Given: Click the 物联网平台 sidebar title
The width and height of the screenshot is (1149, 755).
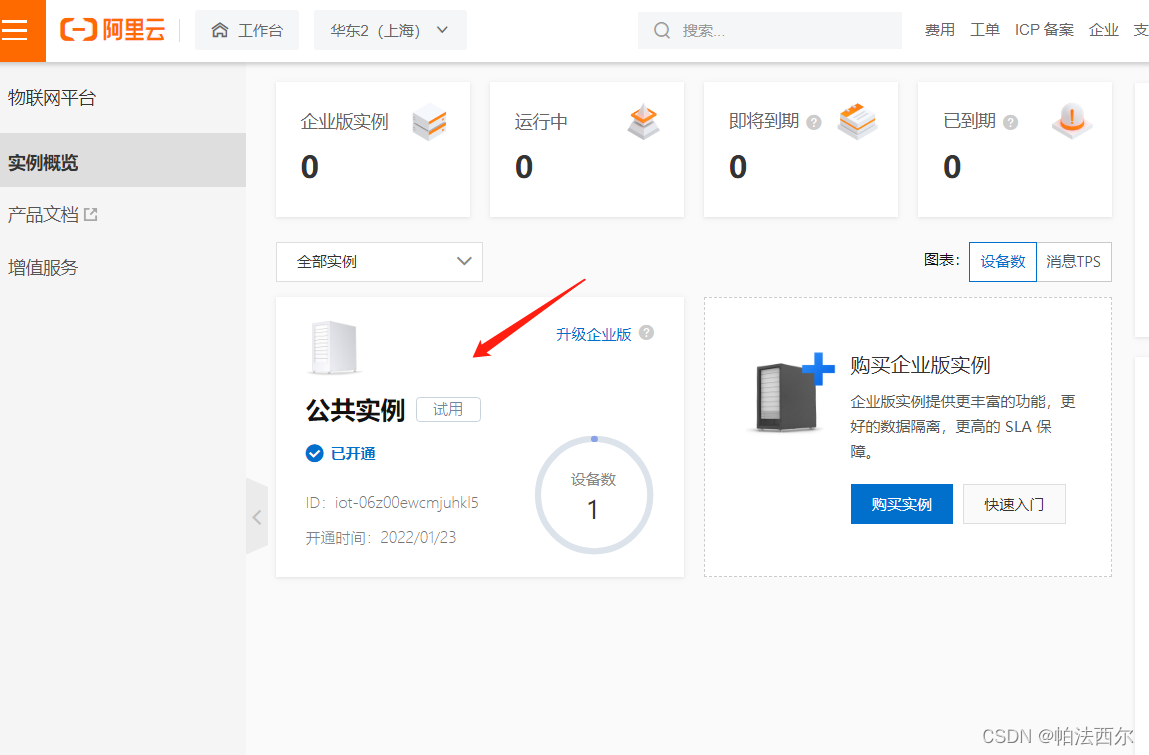Looking at the screenshot, I should tap(52, 97).
